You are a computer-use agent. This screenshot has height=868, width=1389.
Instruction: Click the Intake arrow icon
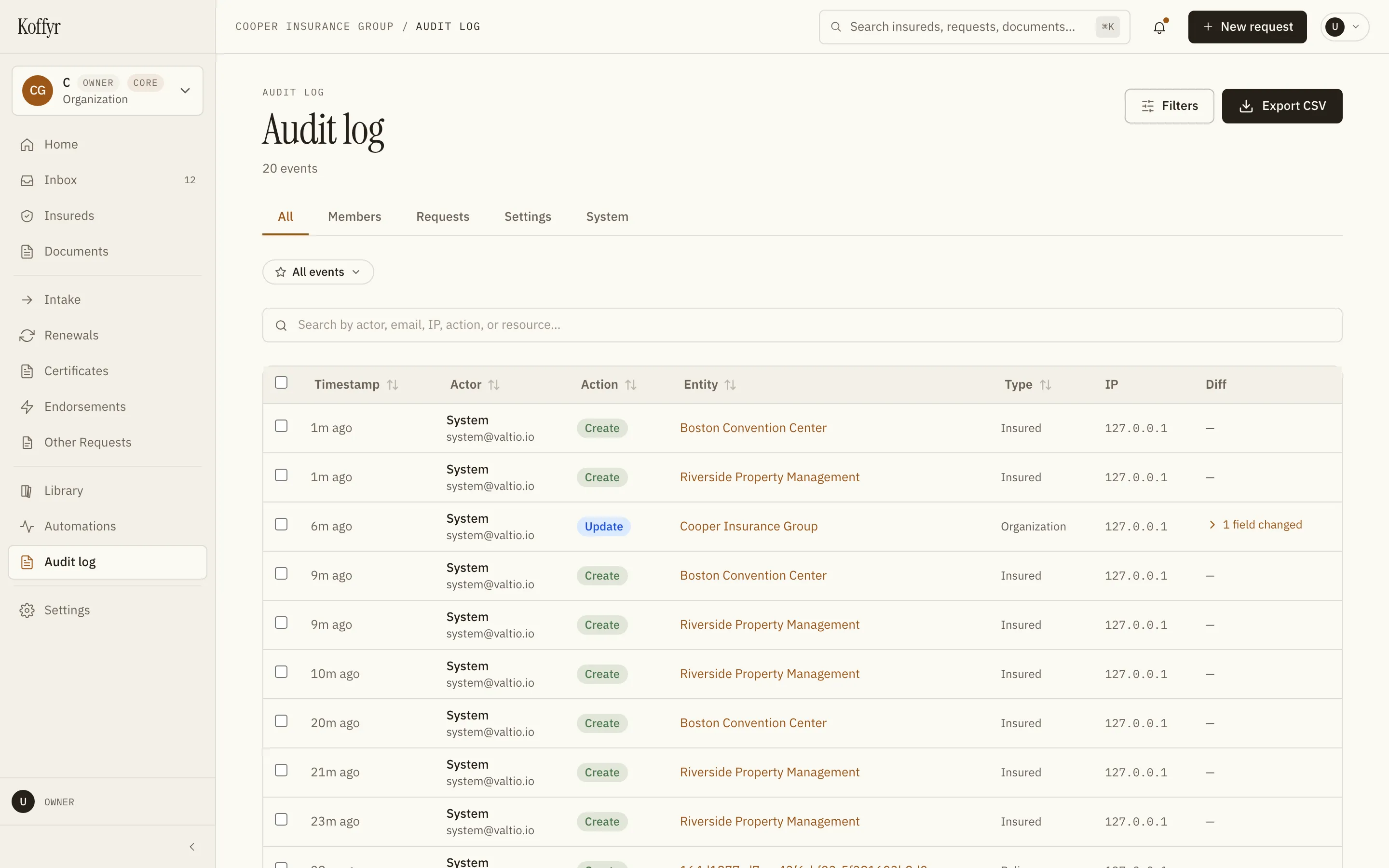pos(27,299)
